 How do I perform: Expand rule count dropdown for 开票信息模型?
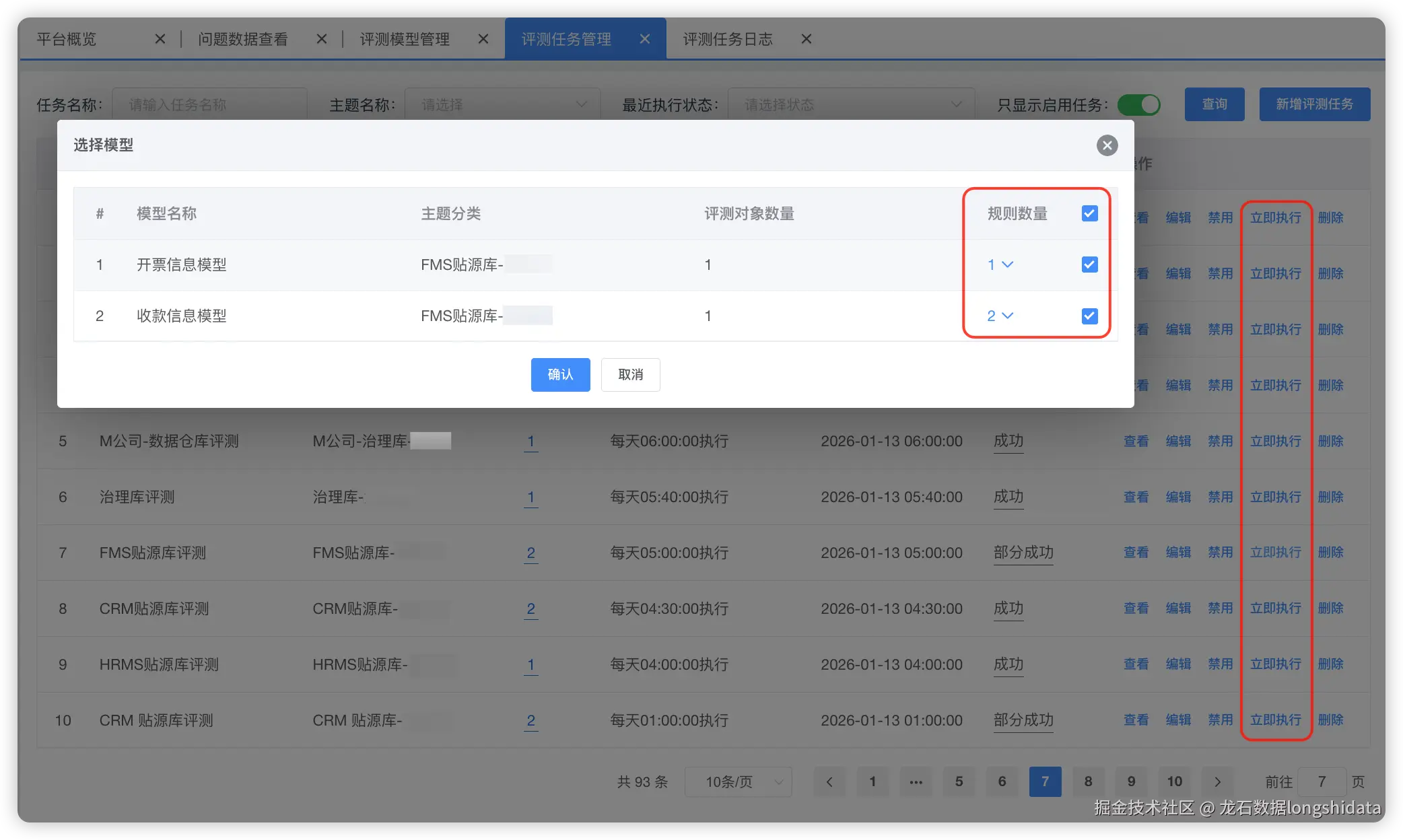[x=1000, y=265]
